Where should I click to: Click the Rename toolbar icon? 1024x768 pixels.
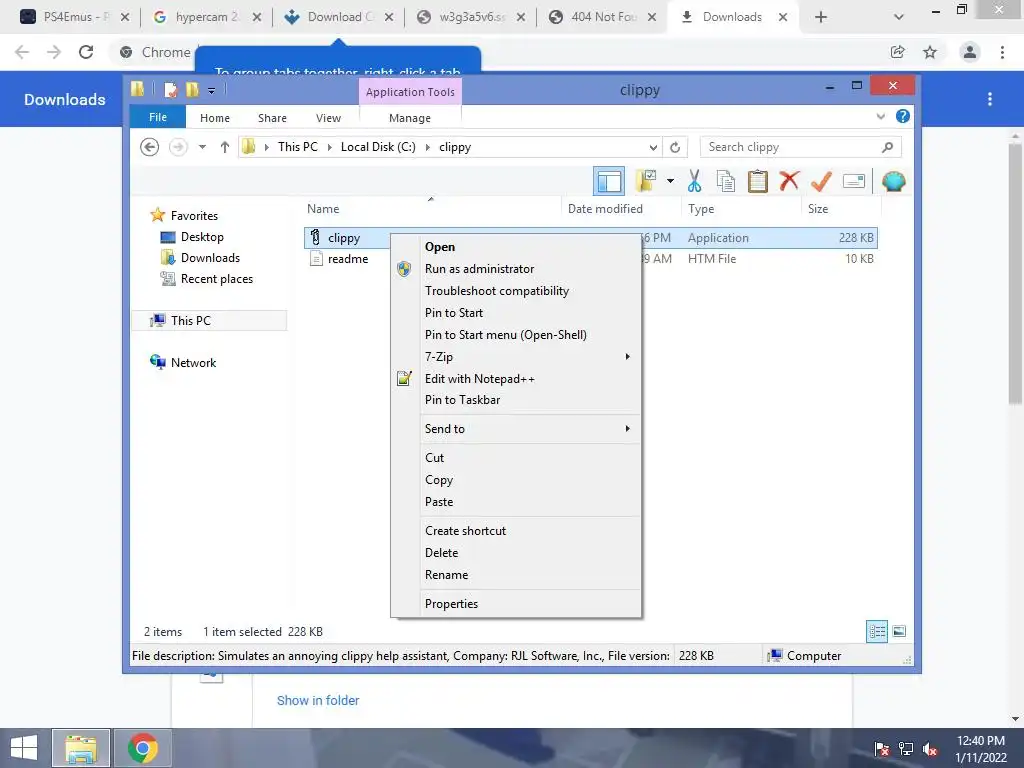(x=854, y=181)
